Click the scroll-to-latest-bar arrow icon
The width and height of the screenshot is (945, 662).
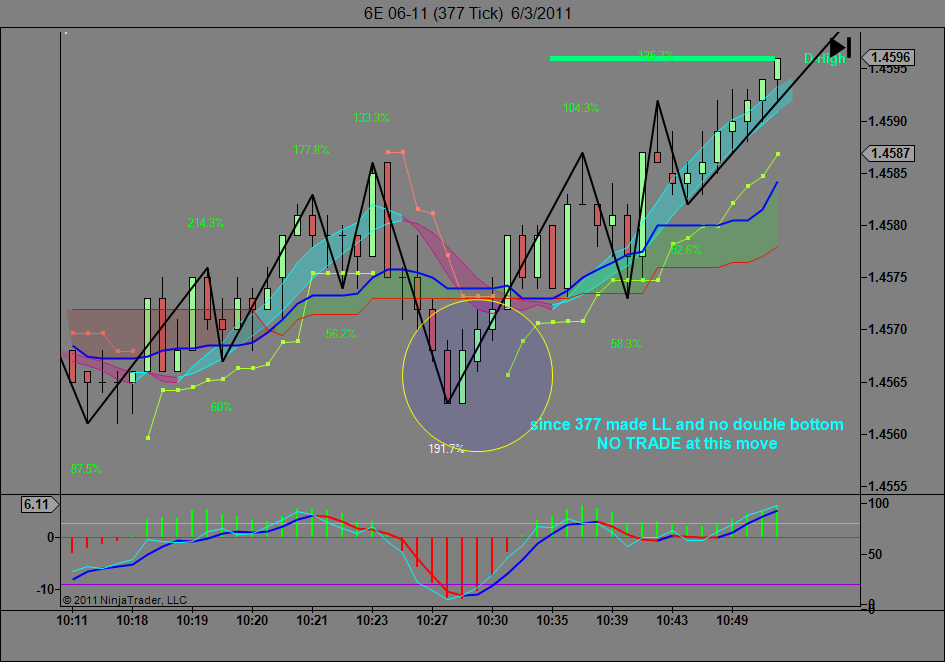[840, 47]
